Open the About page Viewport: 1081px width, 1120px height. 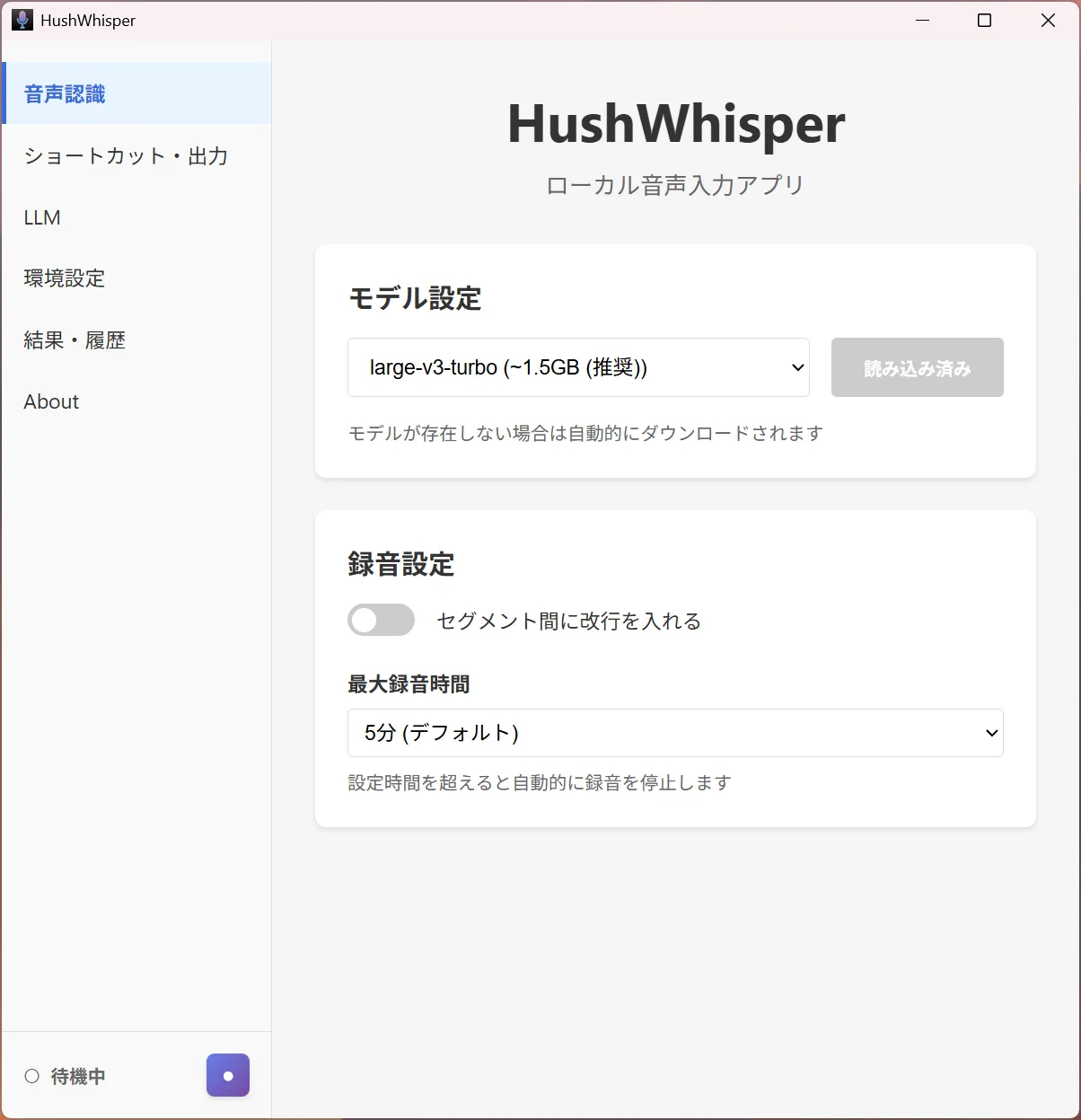click(x=51, y=401)
